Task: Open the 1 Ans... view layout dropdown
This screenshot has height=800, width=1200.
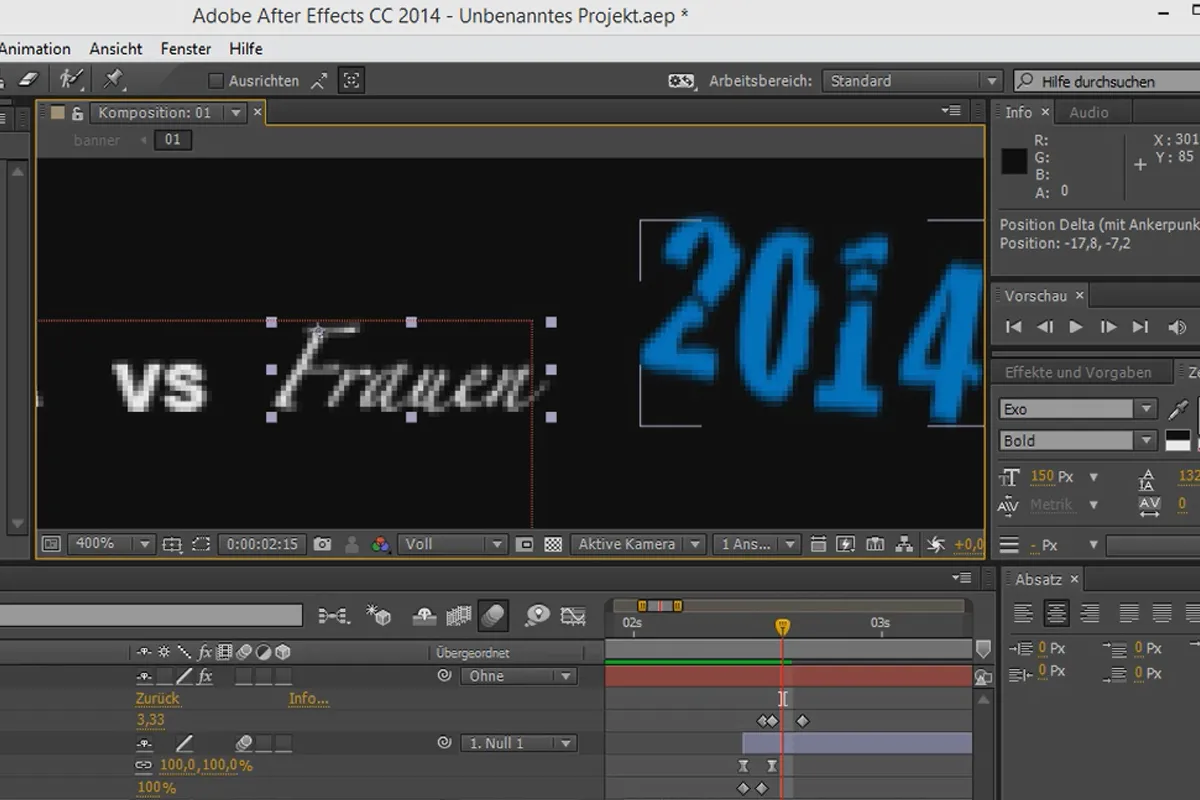Action: point(756,544)
